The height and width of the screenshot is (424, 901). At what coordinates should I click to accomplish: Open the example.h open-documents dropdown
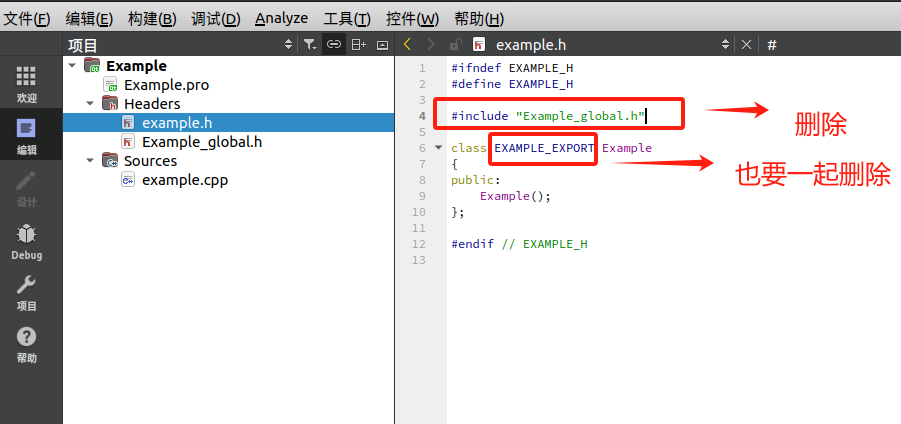point(725,44)
